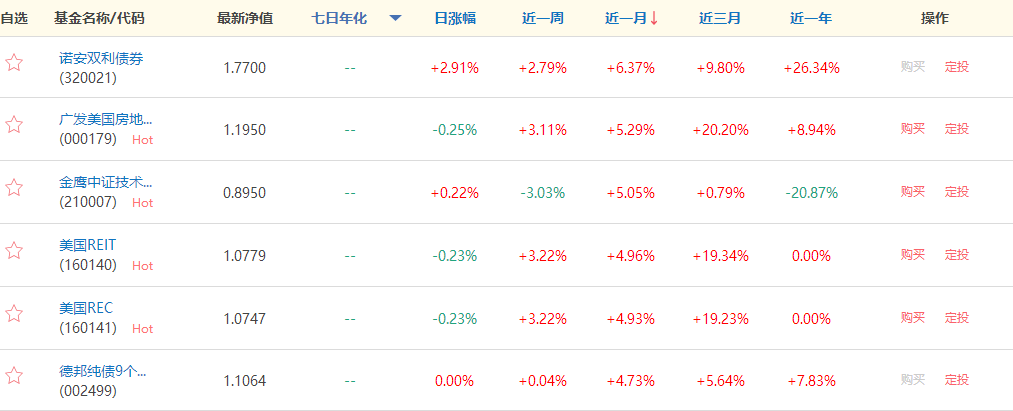
Task: Favorite the 诺安双利债券 fund with its star
Action: [14, 63]
